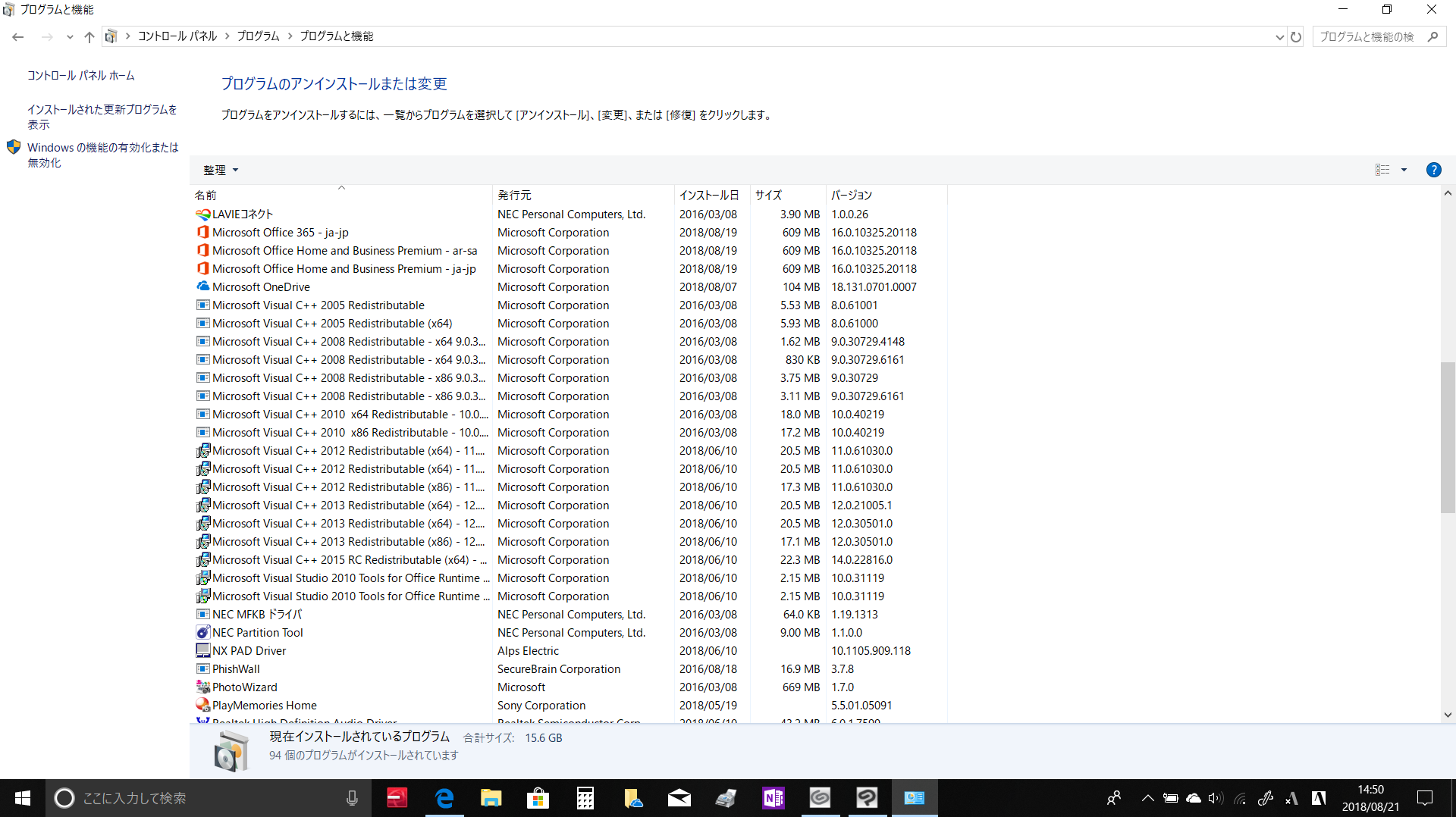Select Microsoft Visual C++ 2015 RC Redistributable row
Image resolution: width=1456 pixels, height=817 pixels.
coord(569,560)
